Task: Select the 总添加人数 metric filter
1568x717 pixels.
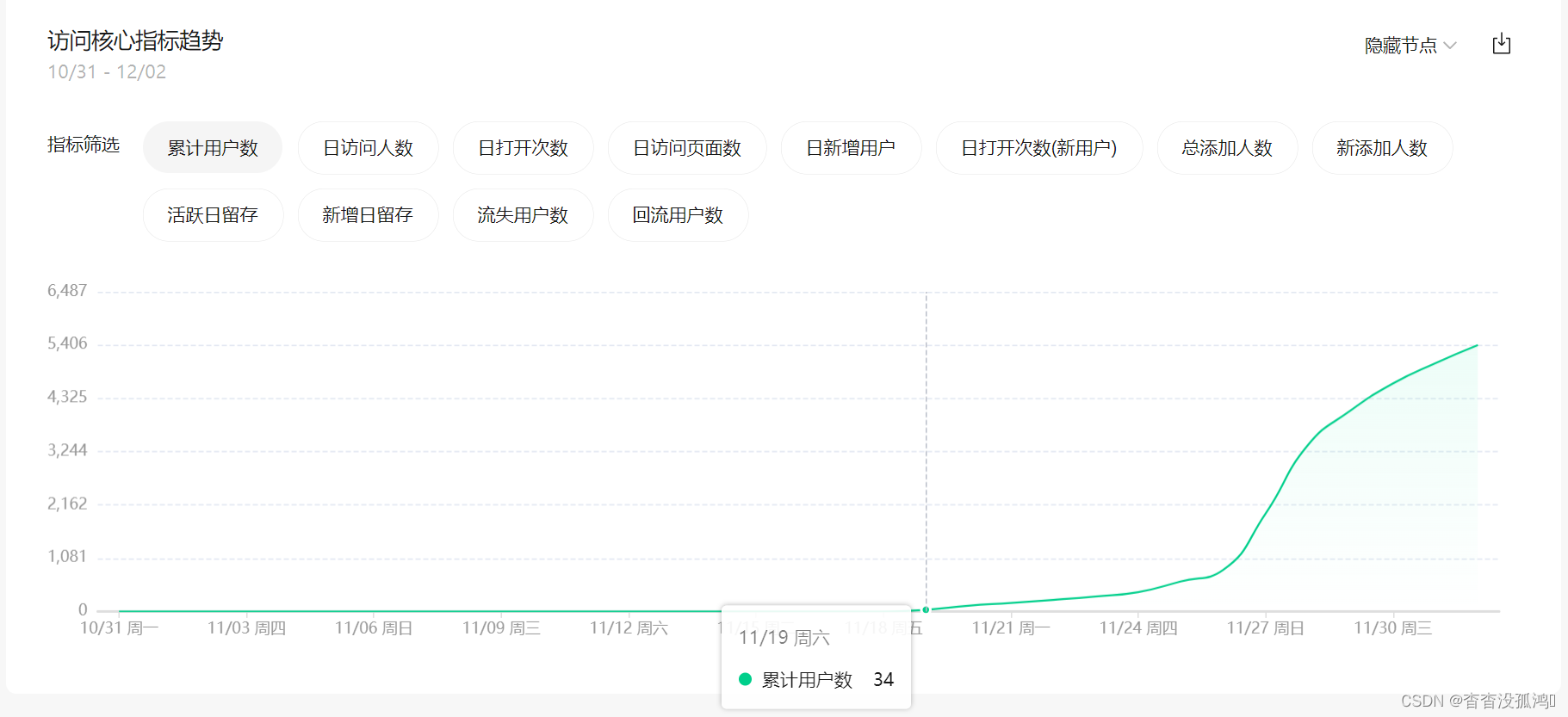Action: (1227, 148)
